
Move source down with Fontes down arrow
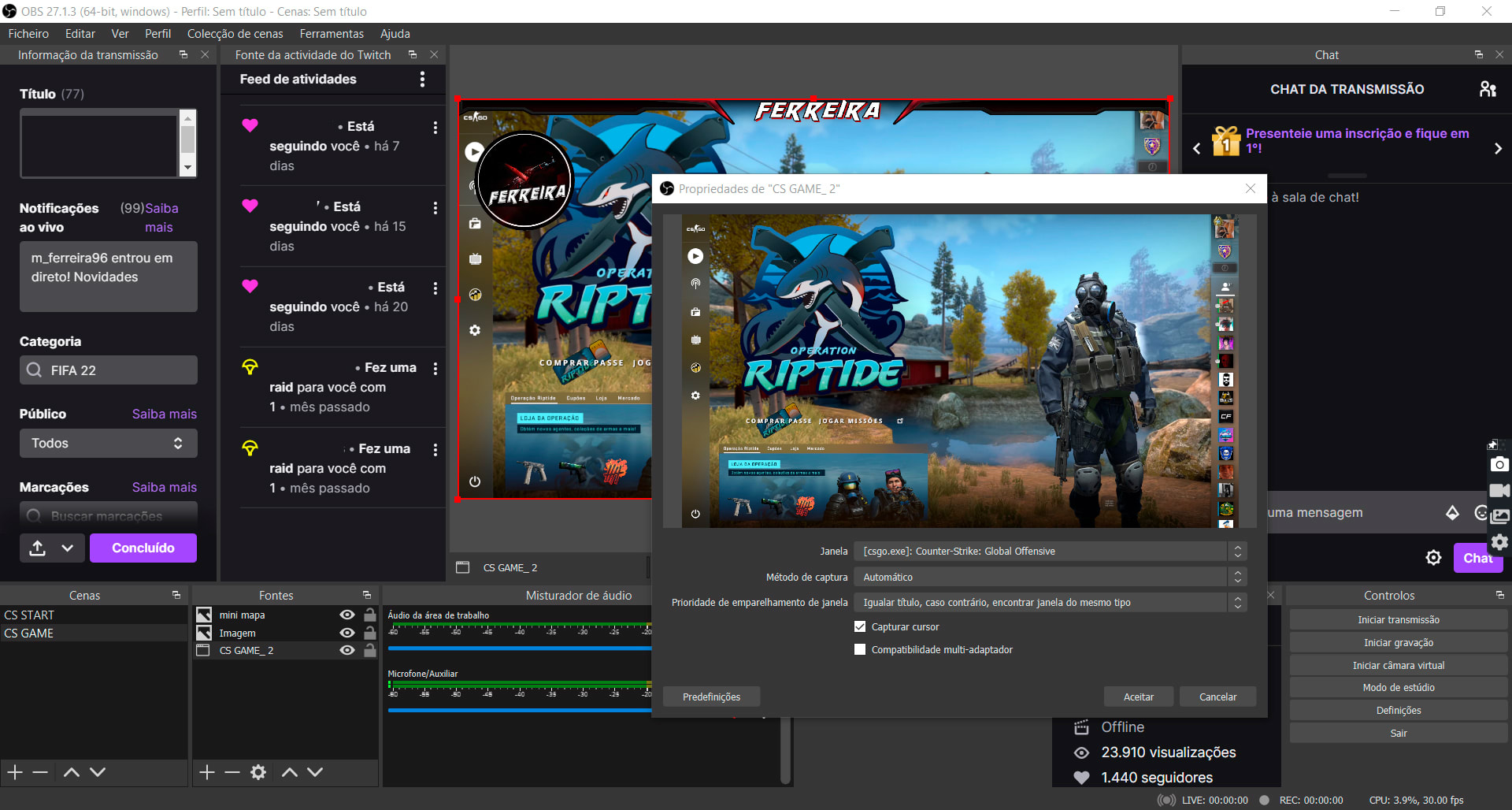click(315, 772)
